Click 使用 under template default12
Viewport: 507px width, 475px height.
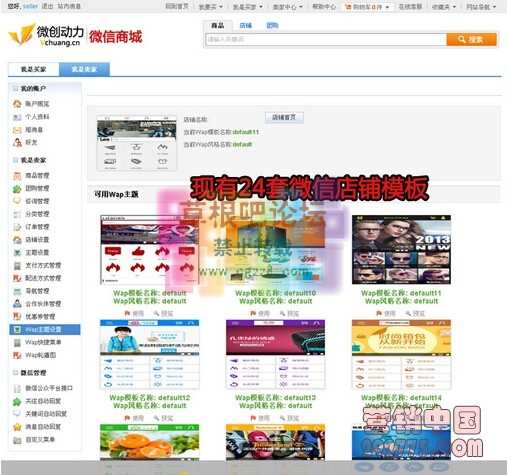134,418
